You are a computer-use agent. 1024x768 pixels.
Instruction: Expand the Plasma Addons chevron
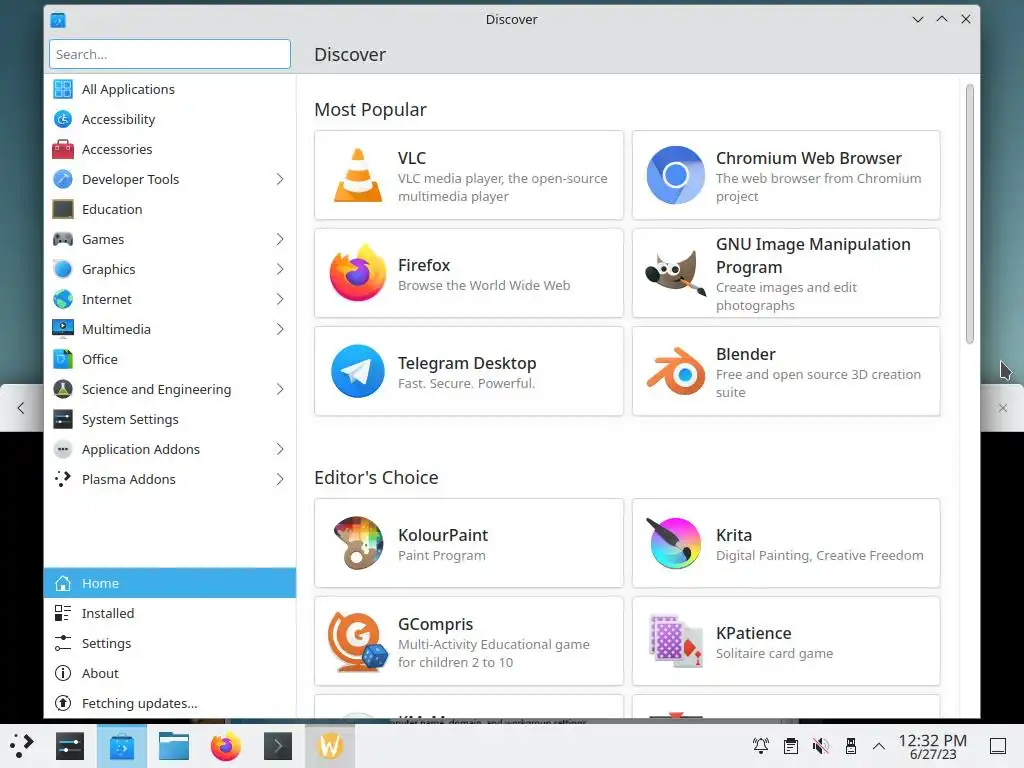pos(280,480)
